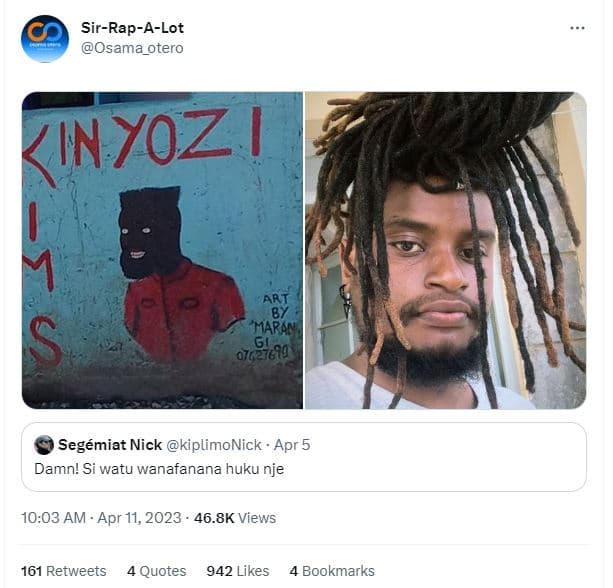Open quoted tweet text 'Damn! Si watu wanafanana'

[159, 468]
